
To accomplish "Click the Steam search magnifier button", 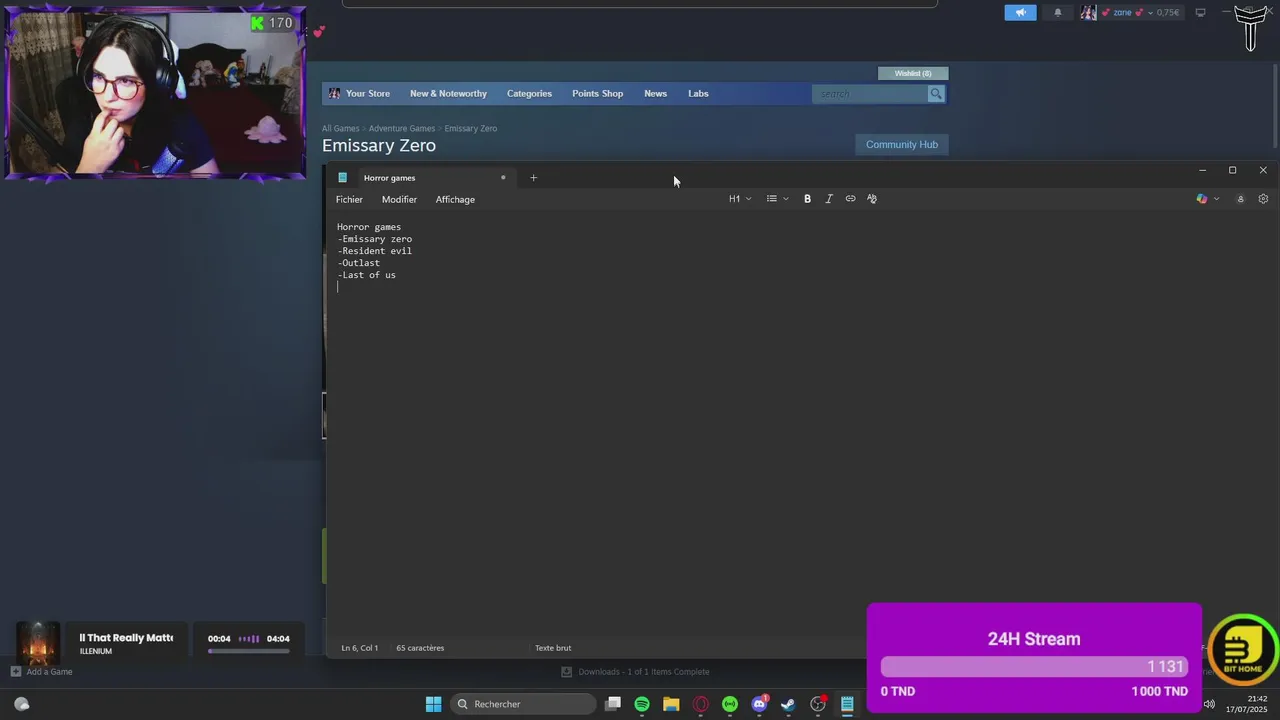I will 936,94.
